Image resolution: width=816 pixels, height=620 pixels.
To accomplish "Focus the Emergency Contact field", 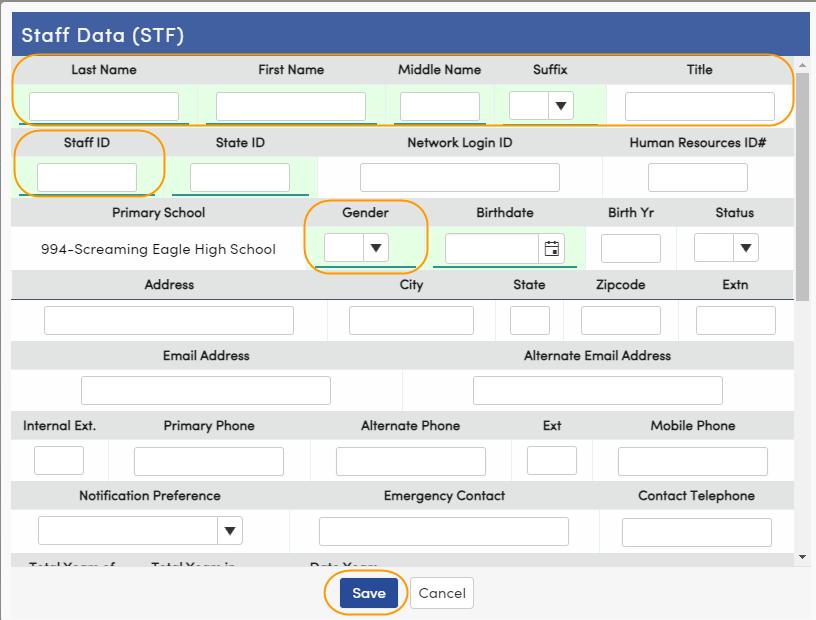I will pos(444,532).
